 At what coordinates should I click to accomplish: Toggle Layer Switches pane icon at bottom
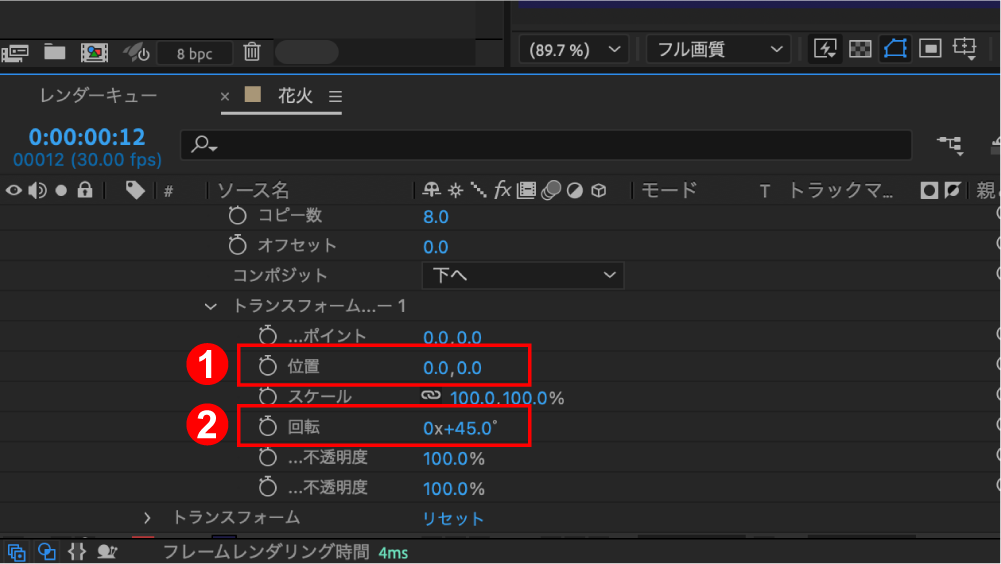pyautogui.click(x=16, y=552)
